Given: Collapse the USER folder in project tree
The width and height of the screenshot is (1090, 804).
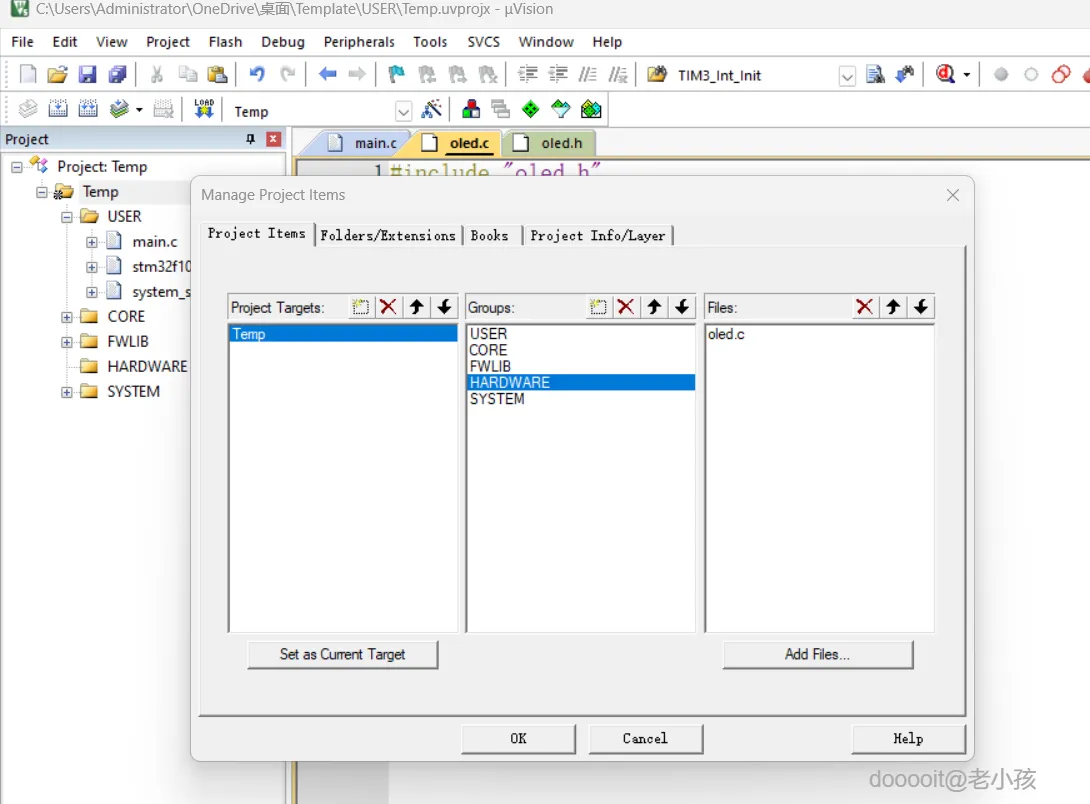Looking at the screenshot, I should 67,217.
